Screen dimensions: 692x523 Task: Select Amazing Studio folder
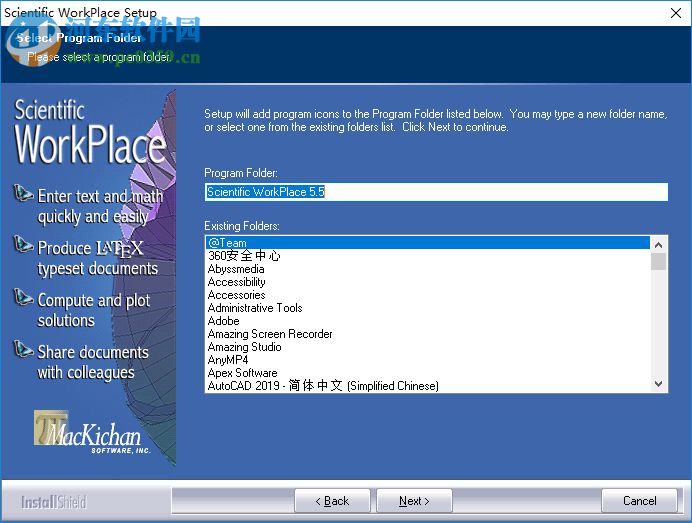point(427,347)
